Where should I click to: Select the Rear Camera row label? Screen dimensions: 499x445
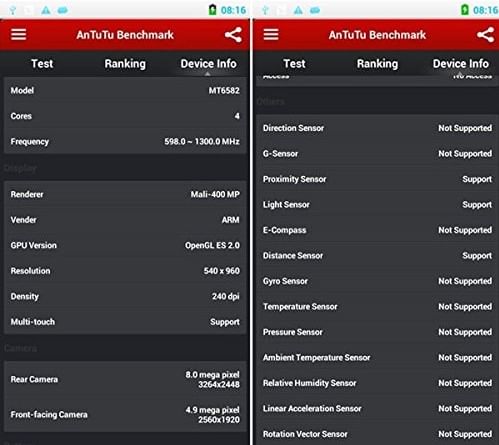[x=34, y=379]
